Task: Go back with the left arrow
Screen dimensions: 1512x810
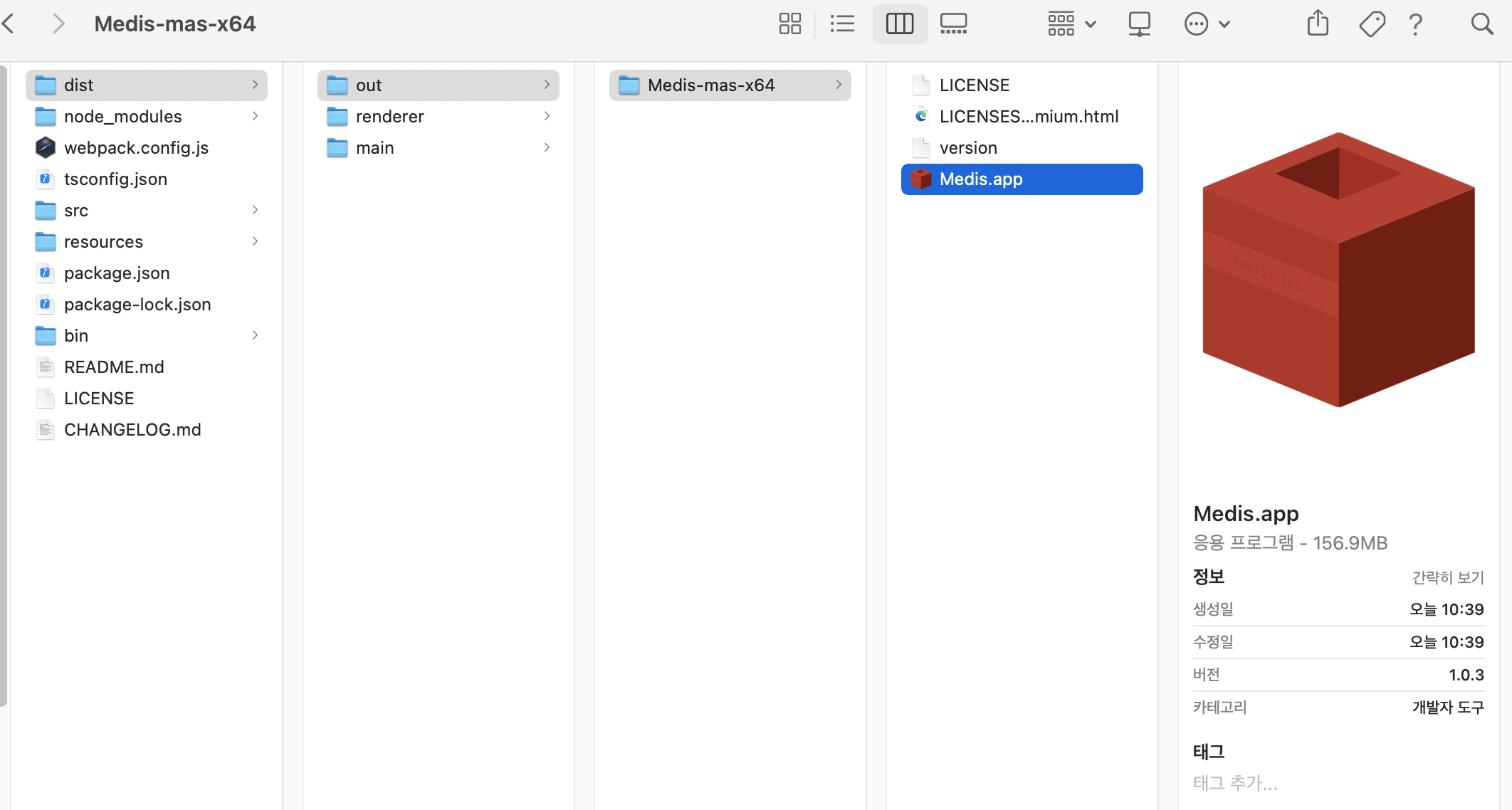Action: (x=9, y=23)
